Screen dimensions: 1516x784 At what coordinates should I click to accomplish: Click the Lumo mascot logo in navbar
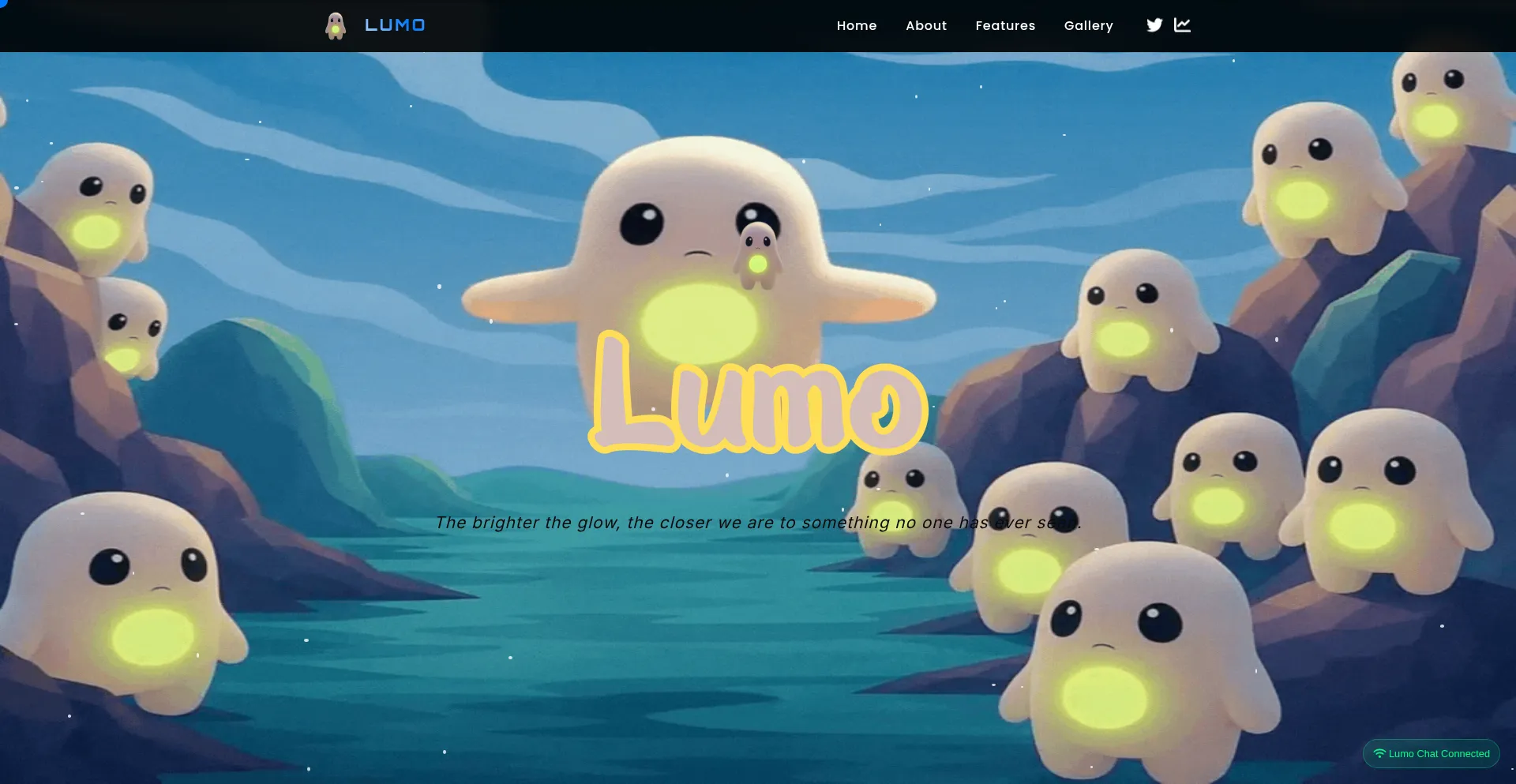[x=336, y=26]
